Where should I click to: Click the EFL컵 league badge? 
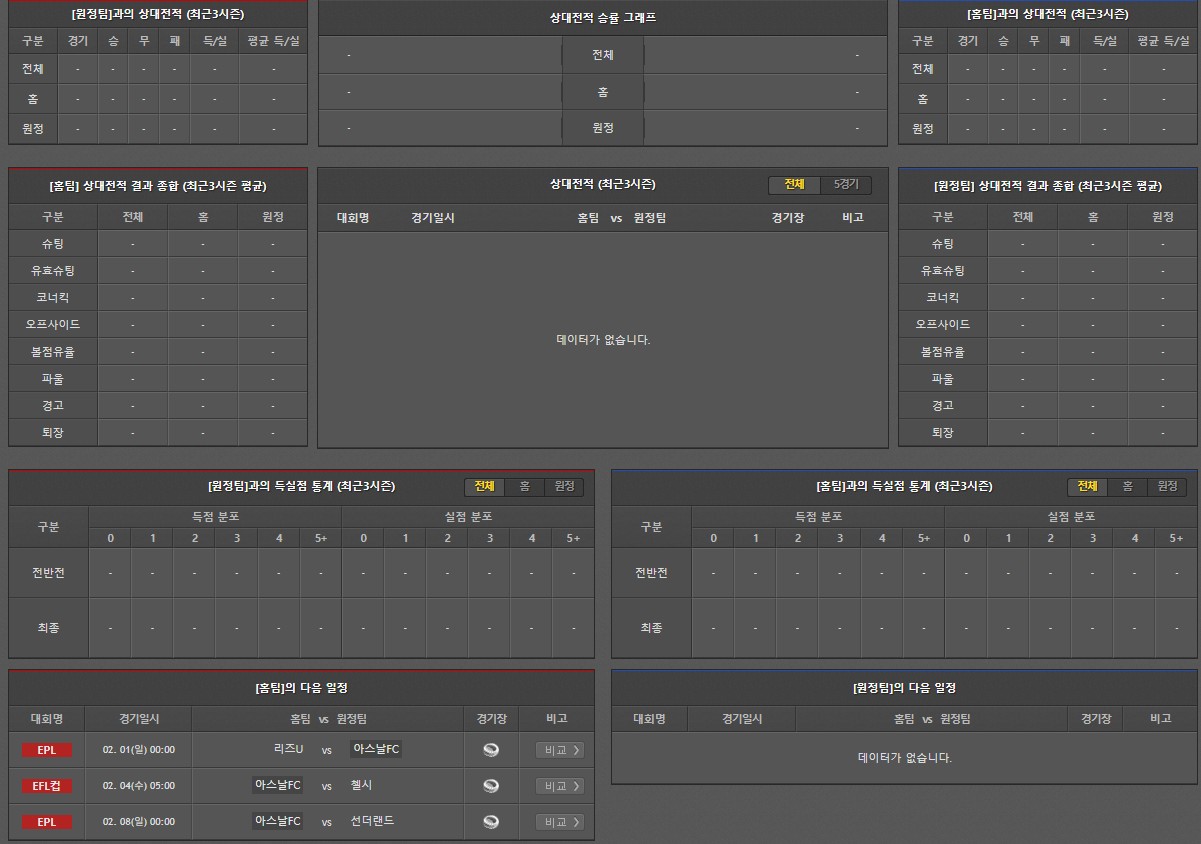(47, 786)
